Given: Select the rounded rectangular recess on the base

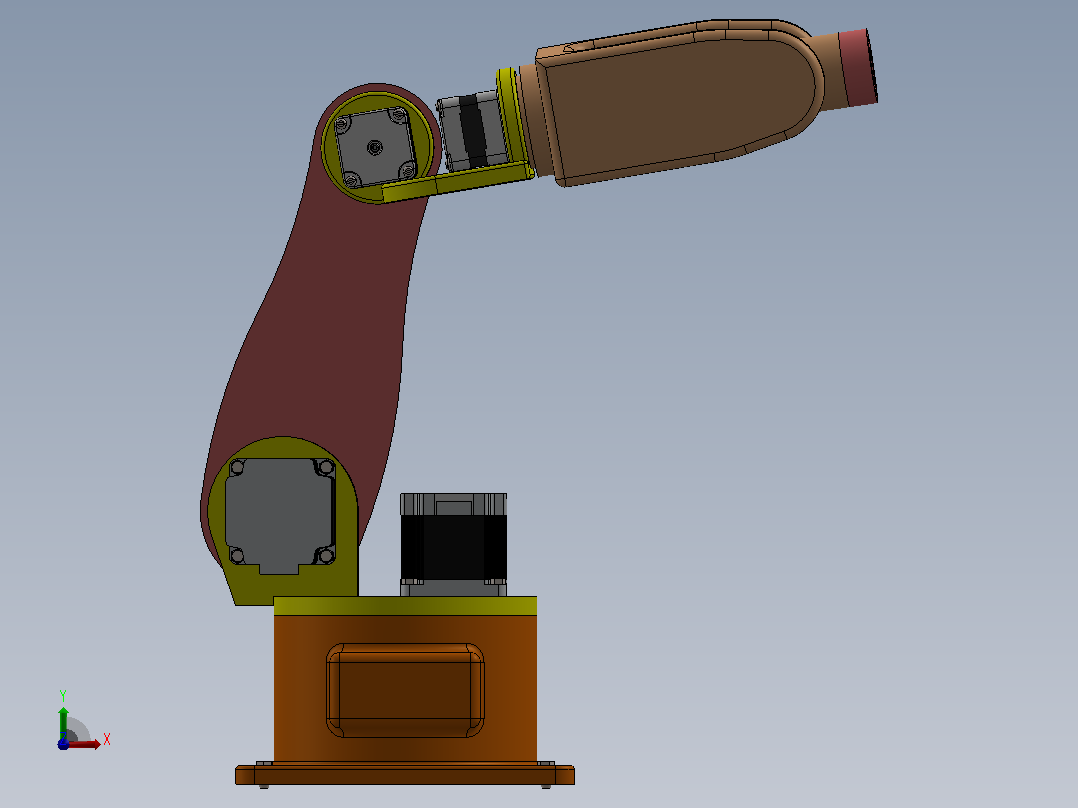Looking at the screenshot, I should (405, 690).
